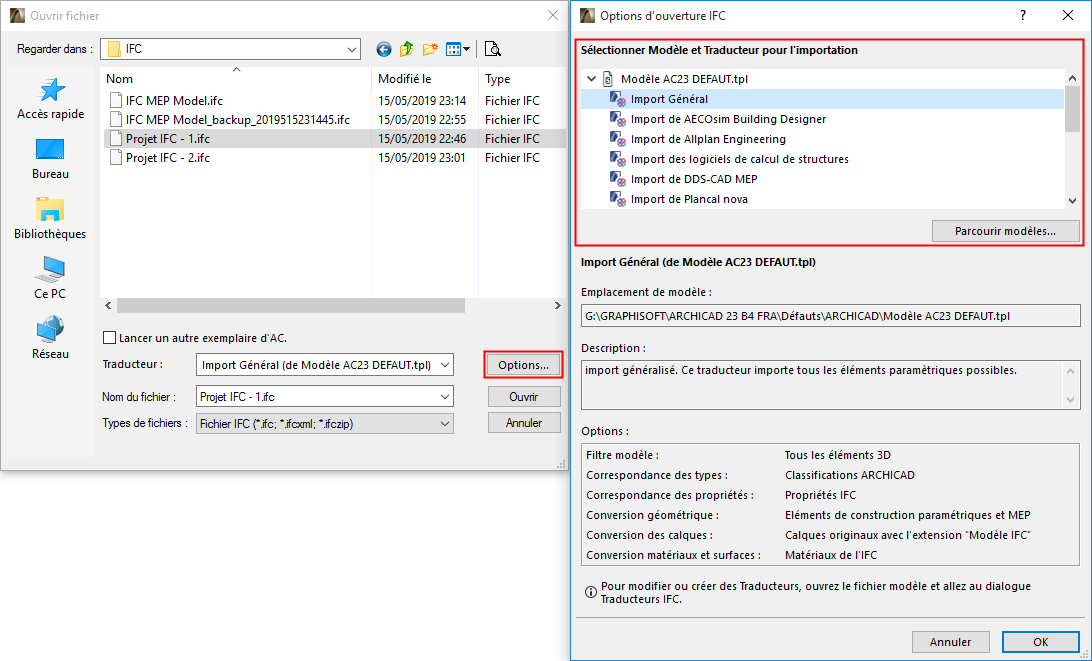Go up one folder level
1092x661 pixels.
point(407,49)
